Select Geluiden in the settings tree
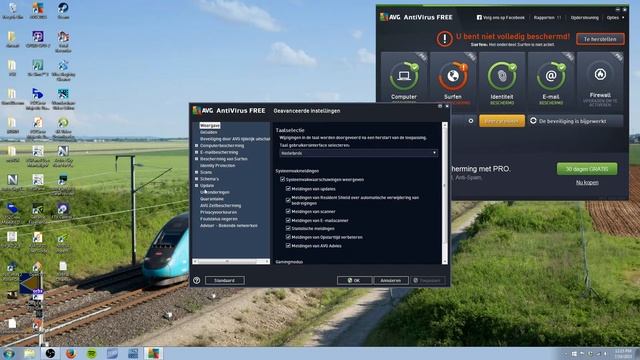This screenshot has width=640, height=360. pos(209,132)
